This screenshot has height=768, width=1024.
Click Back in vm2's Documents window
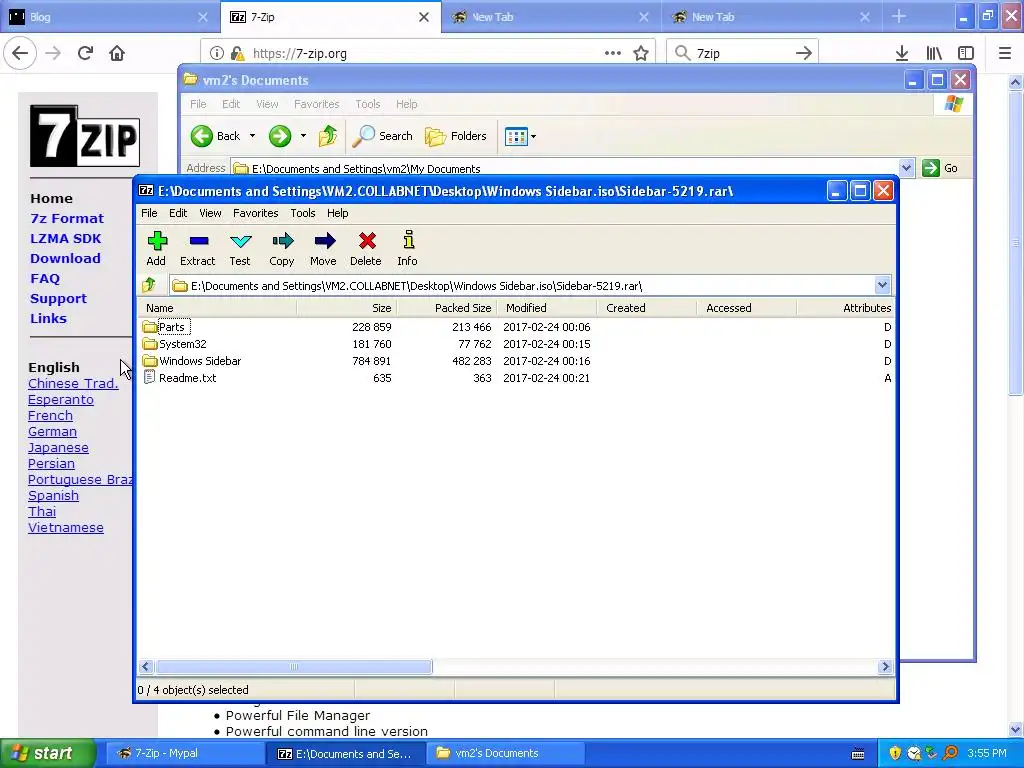pyautogui.click(x=216, y=136)
